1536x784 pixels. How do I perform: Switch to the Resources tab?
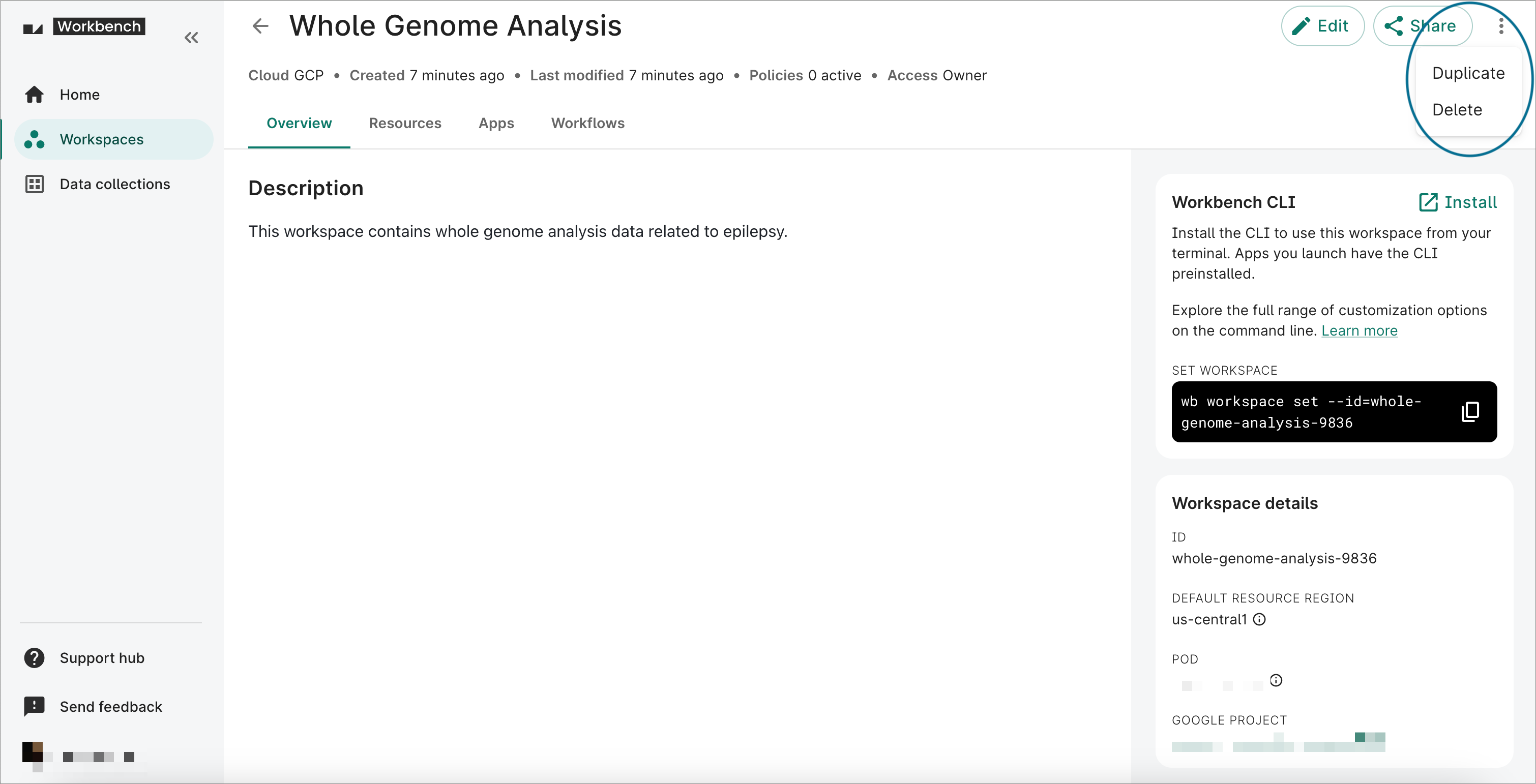404,123
